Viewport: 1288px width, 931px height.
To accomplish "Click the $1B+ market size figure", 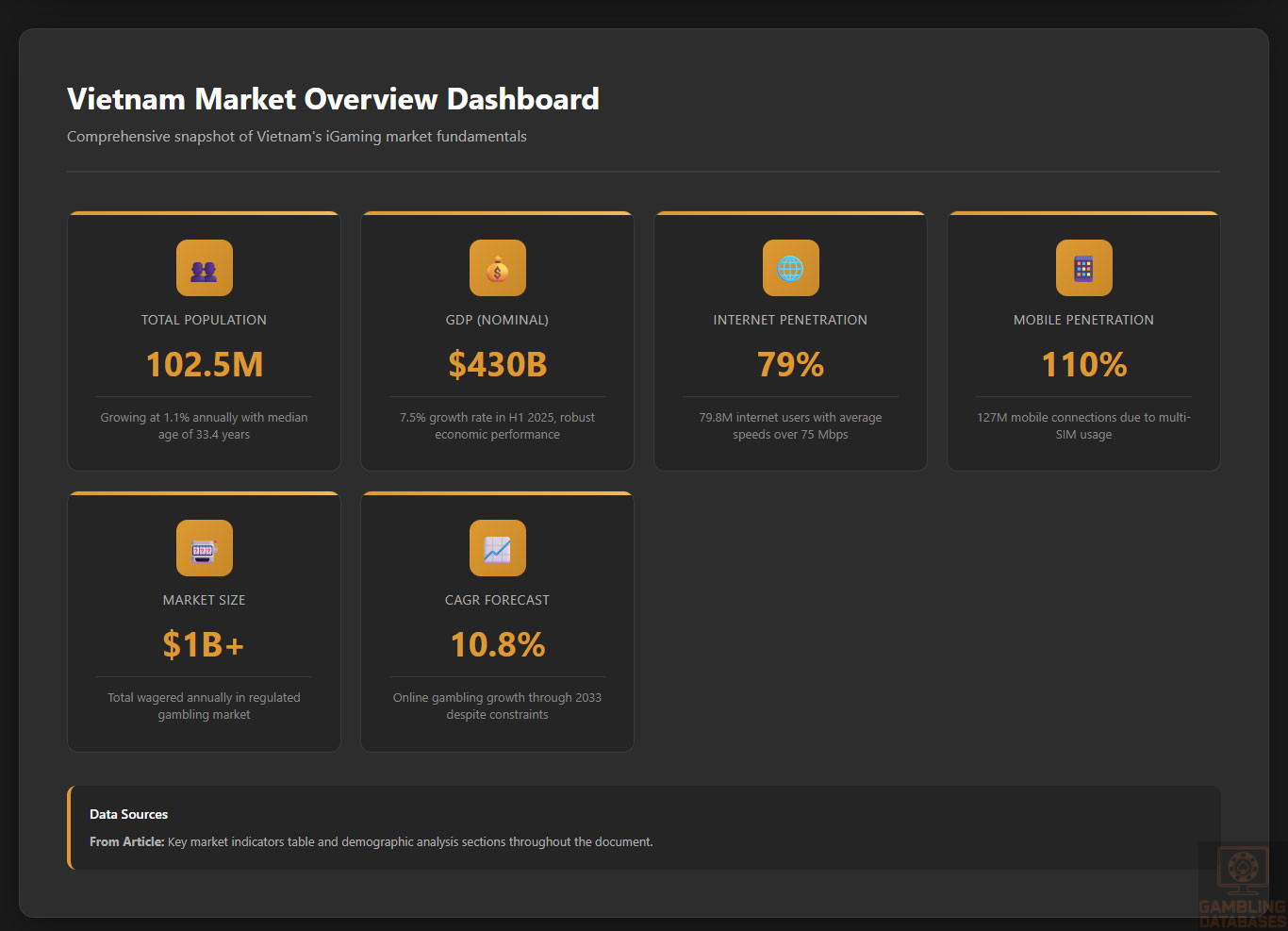I will click(x=204, y=645).
